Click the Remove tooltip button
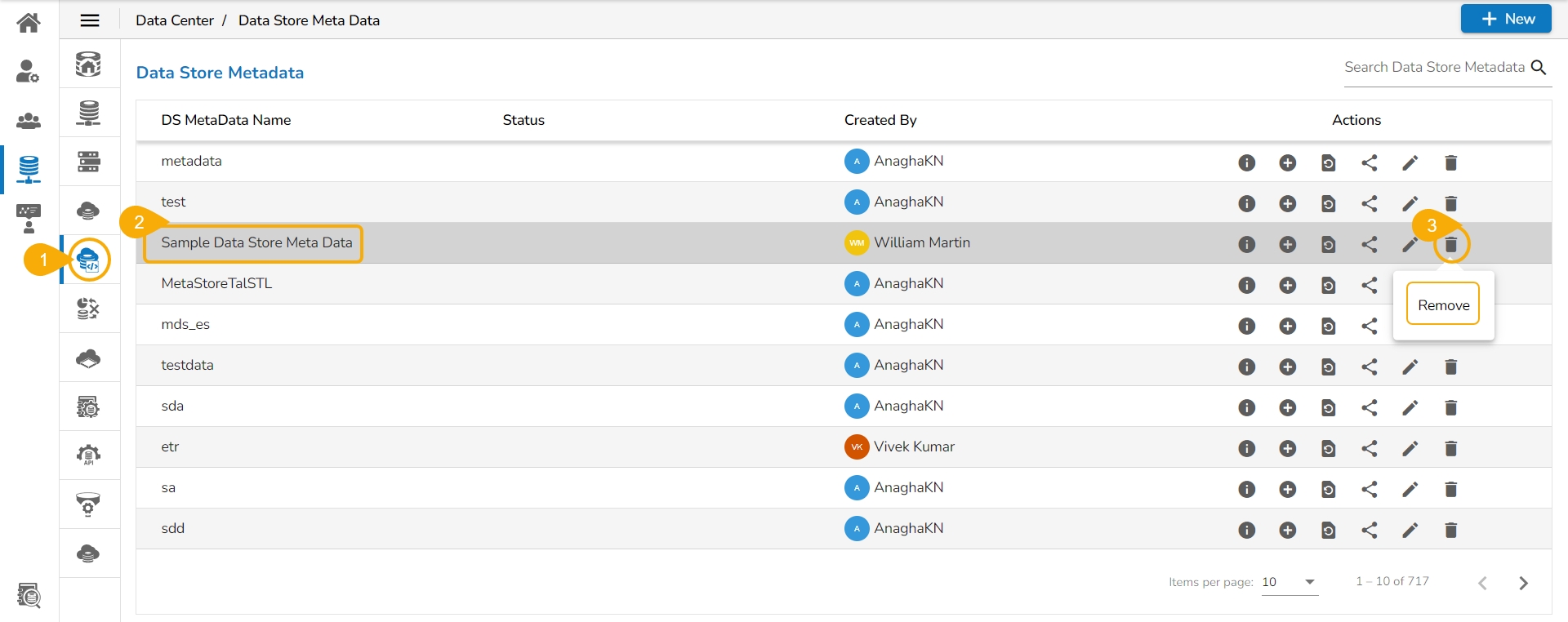Screen dimensions: 1568x622 1443,305
